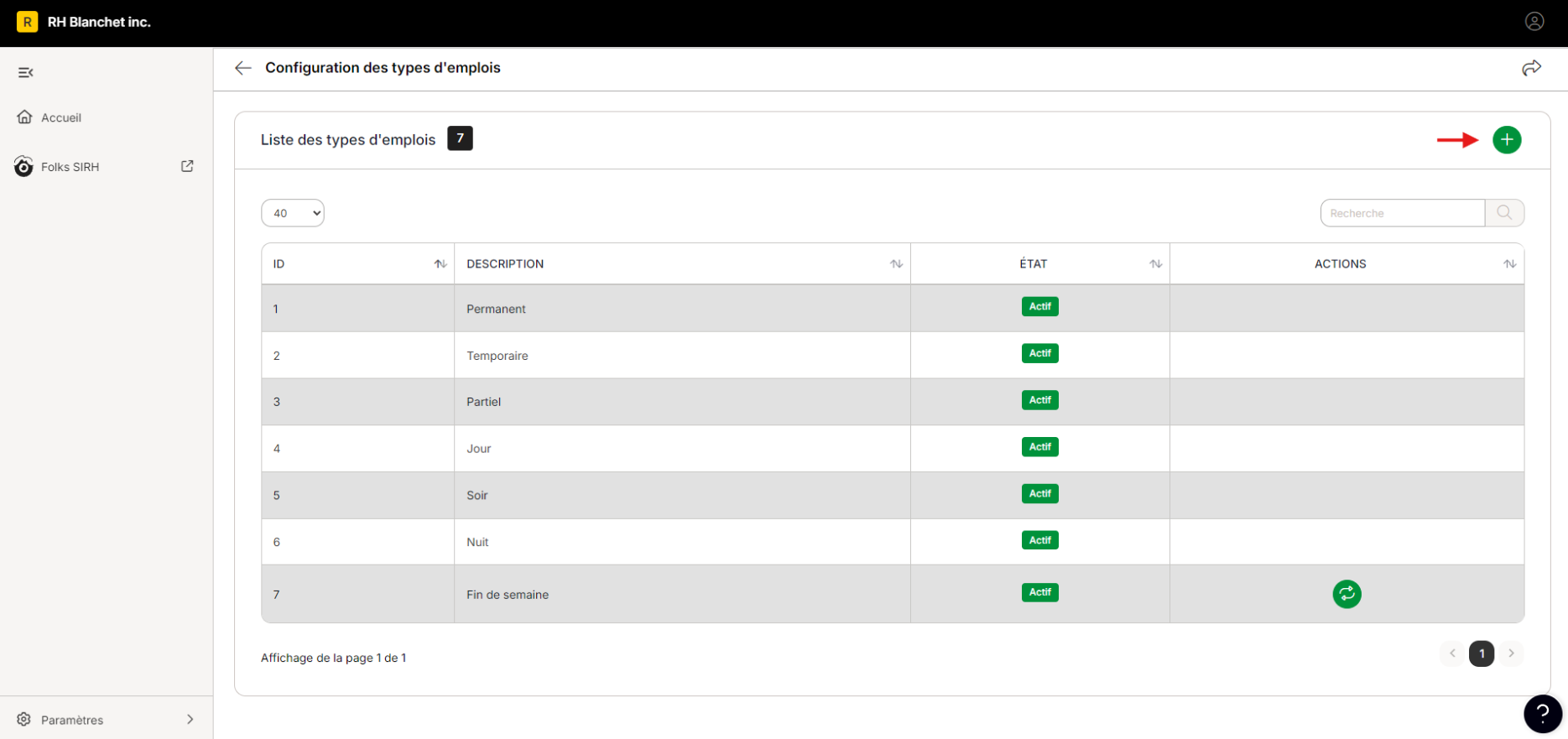Image resolution: width=1568 pixels, height=739 pixels.
Task: Click the Actif badge for Fin de semaine
Action: pyautogui.click(x=1039, y=592)
